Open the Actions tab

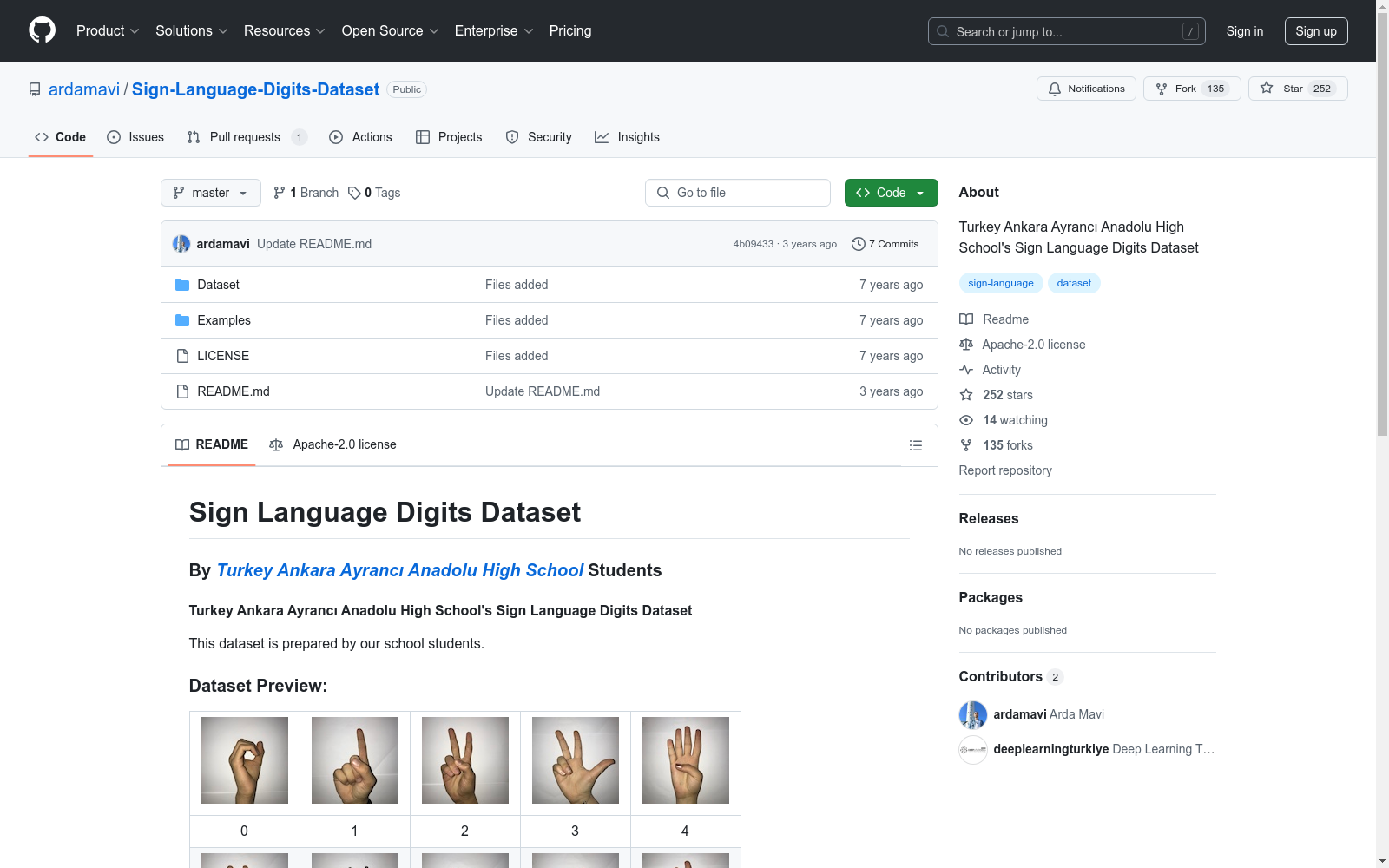pyautogui.click(x=361, y=137)
